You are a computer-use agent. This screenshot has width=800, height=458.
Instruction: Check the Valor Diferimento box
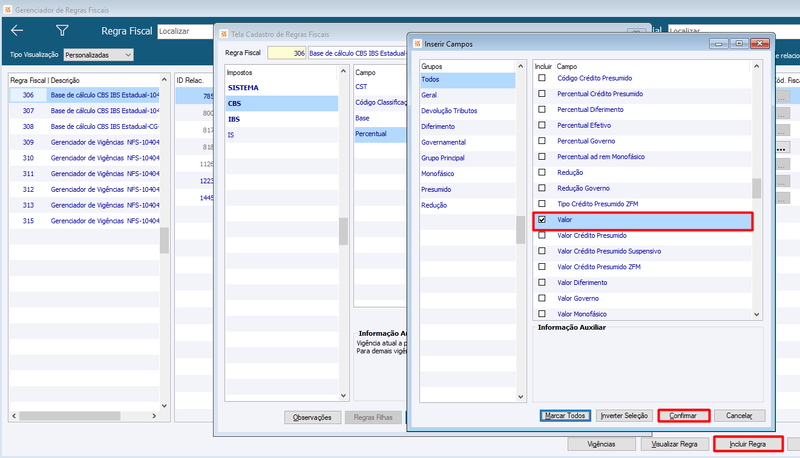click(x=542, y=282)
